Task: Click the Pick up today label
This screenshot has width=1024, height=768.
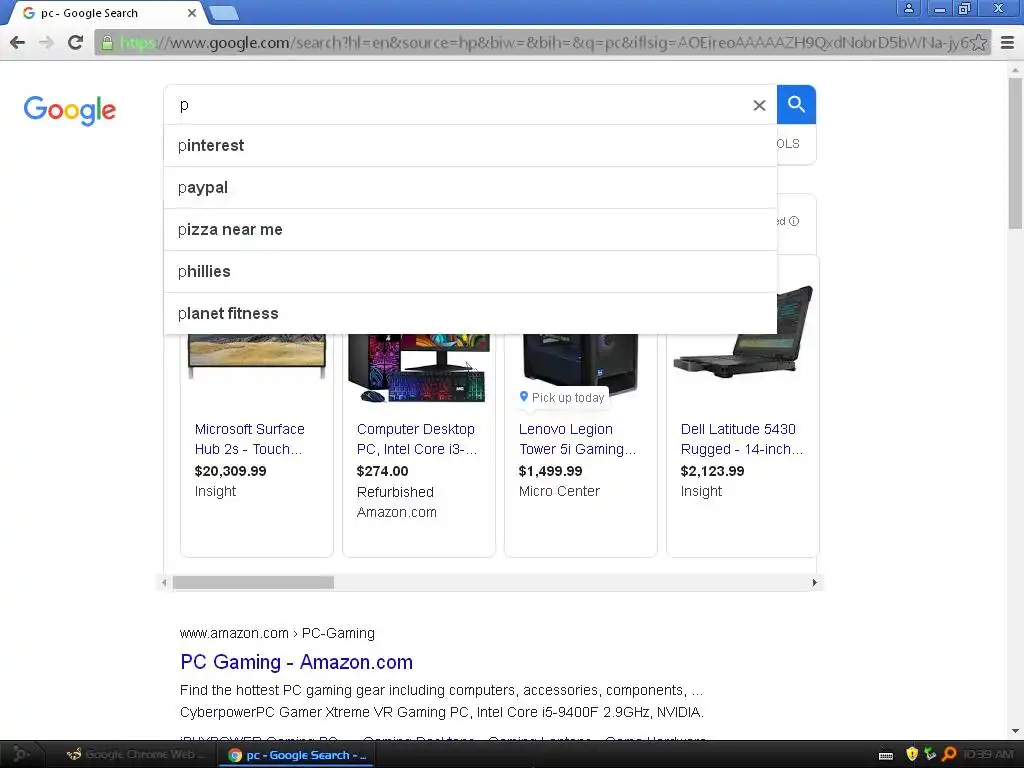Action: (568, 398)
